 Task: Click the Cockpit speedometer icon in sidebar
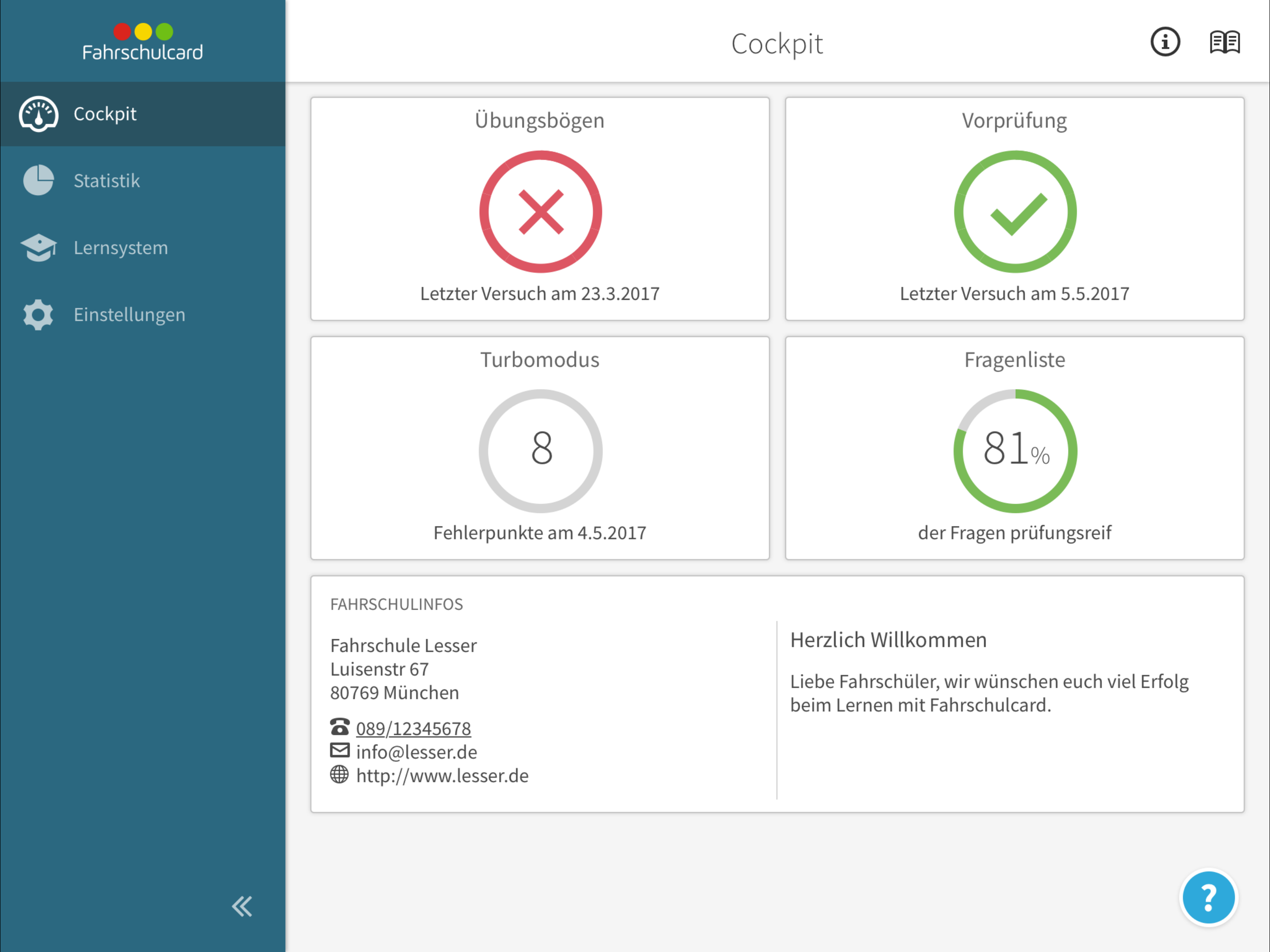click(x=39, y=114)
